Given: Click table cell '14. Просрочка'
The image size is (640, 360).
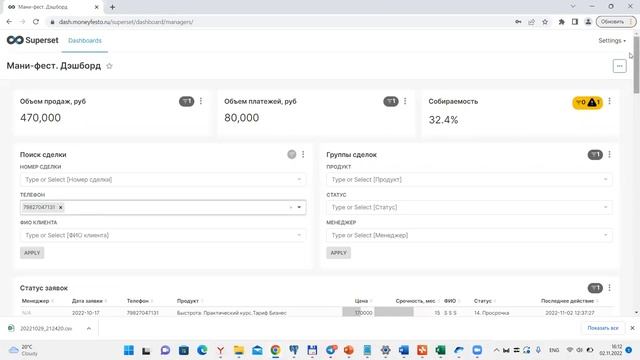Looking at the screenshot, I should [491, 313].
